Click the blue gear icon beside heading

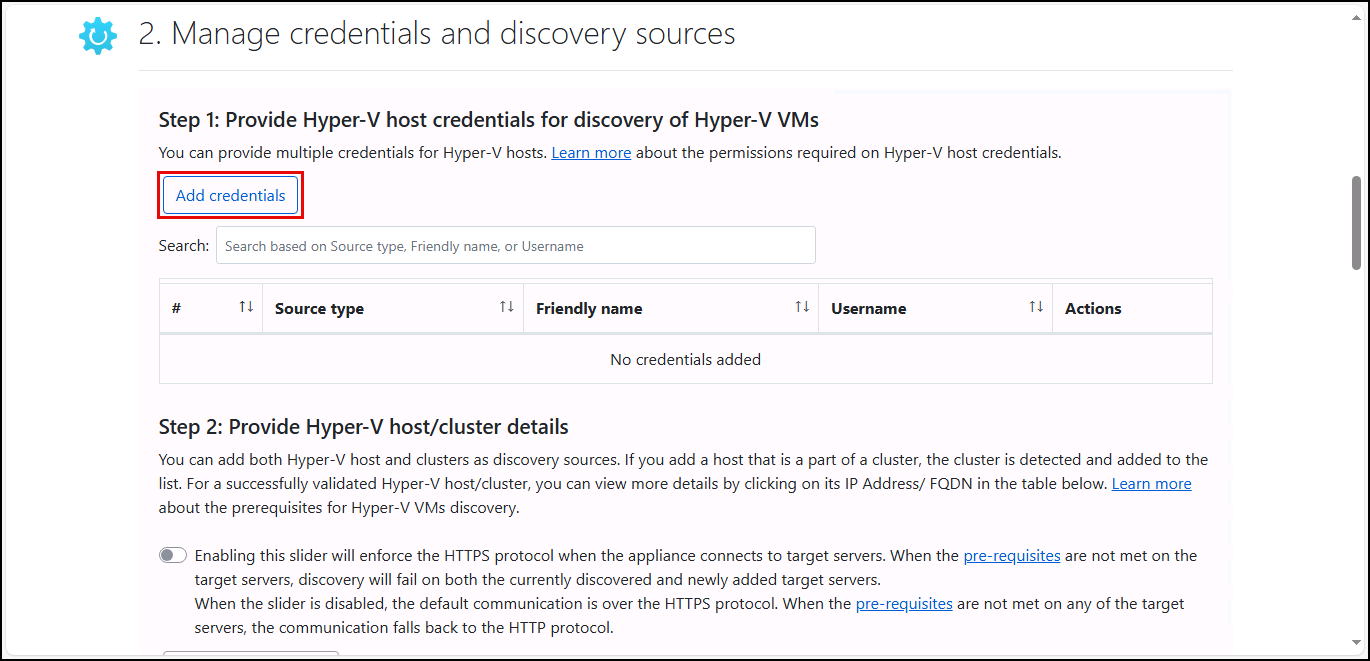coord(98,35)
